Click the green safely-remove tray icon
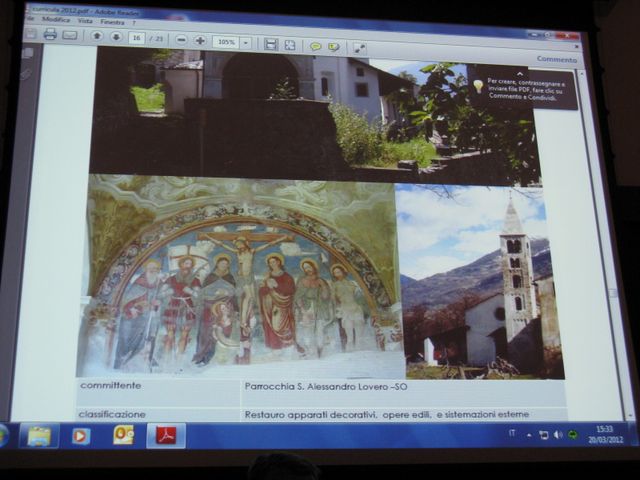 click(573, 435)
